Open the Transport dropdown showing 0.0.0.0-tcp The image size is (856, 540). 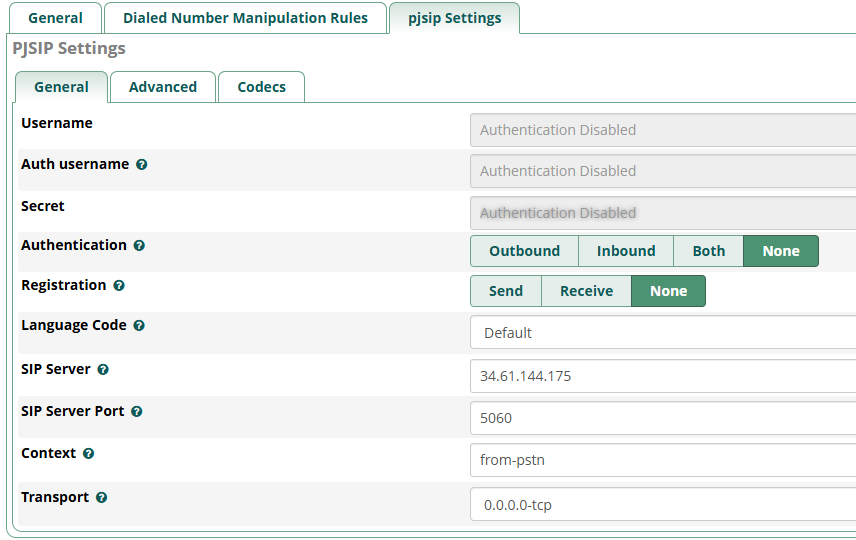coord(662,505)
